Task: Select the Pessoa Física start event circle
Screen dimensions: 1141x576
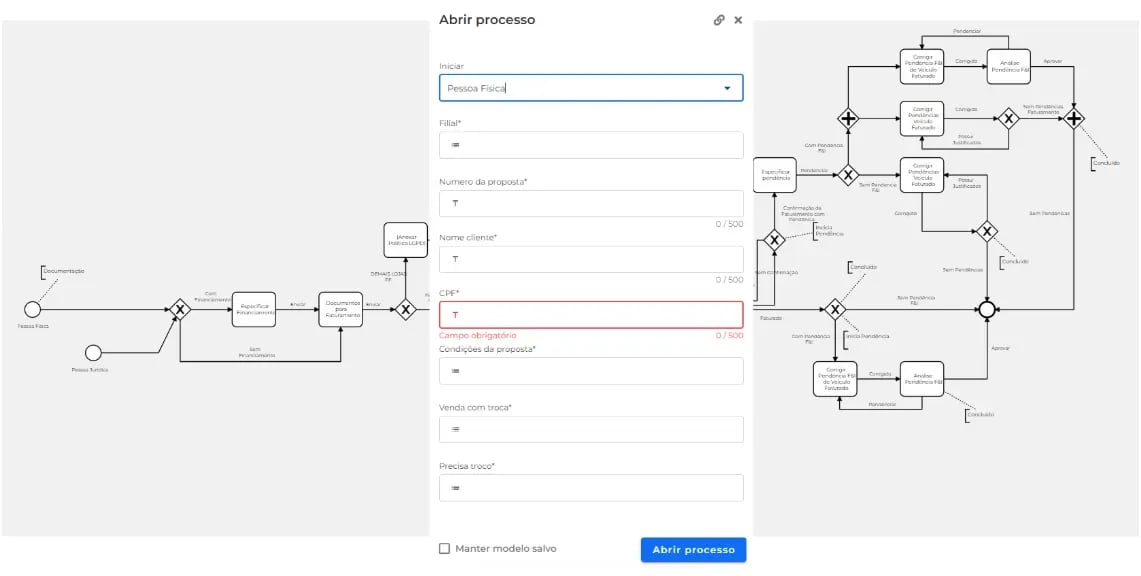Action: pos(32,309)
